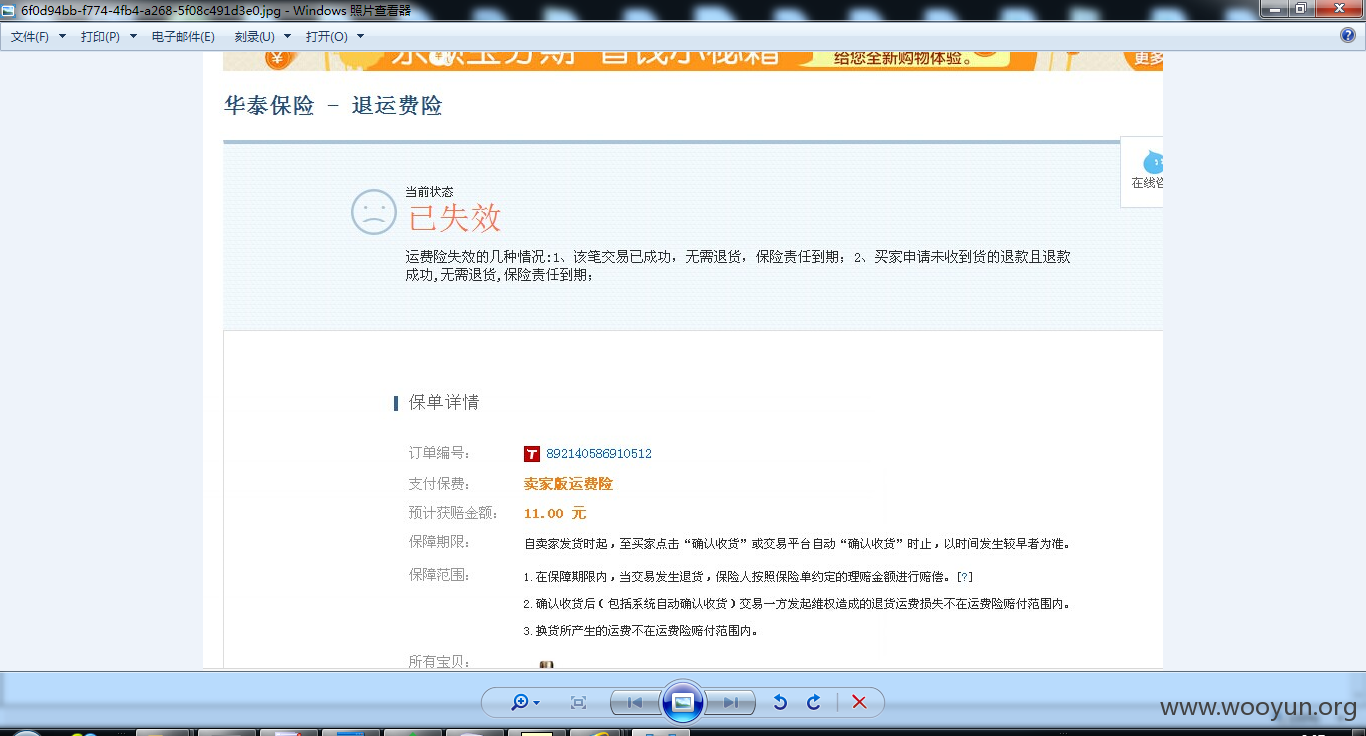Rotate the photo clockwise

[x=814, y=703]
